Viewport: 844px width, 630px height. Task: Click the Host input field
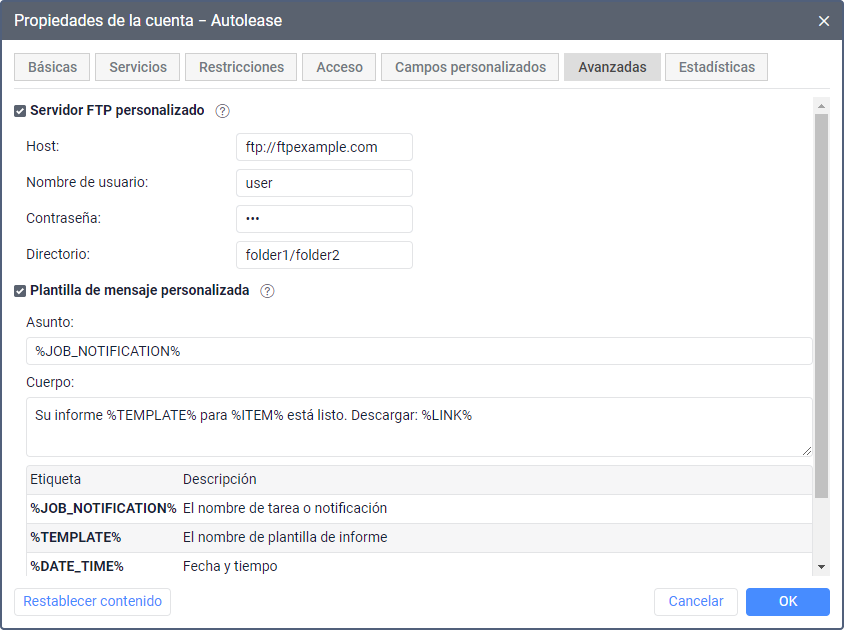point(324,147)
